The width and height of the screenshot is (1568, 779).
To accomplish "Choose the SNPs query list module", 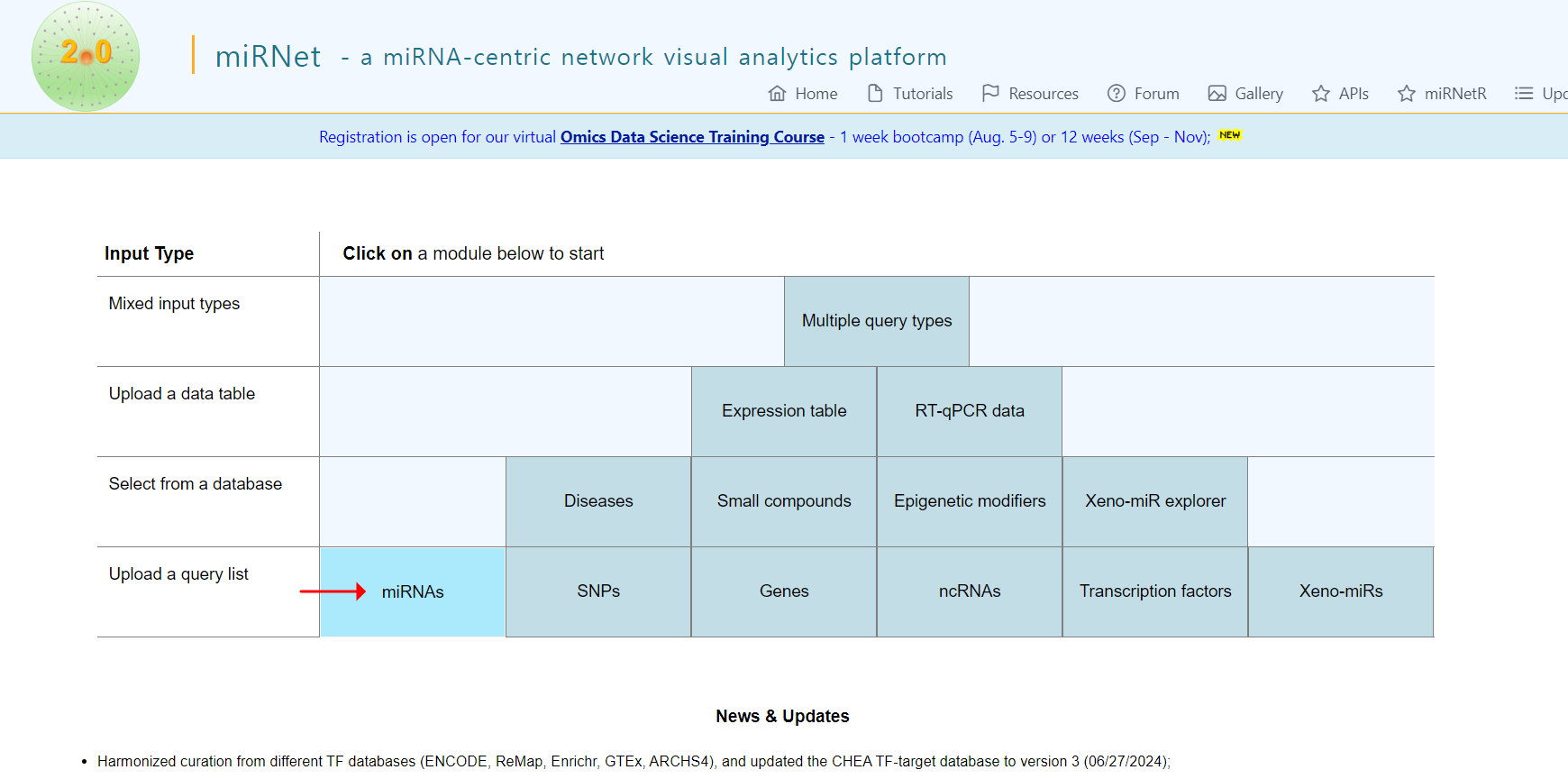I will (x=598, y=591).
